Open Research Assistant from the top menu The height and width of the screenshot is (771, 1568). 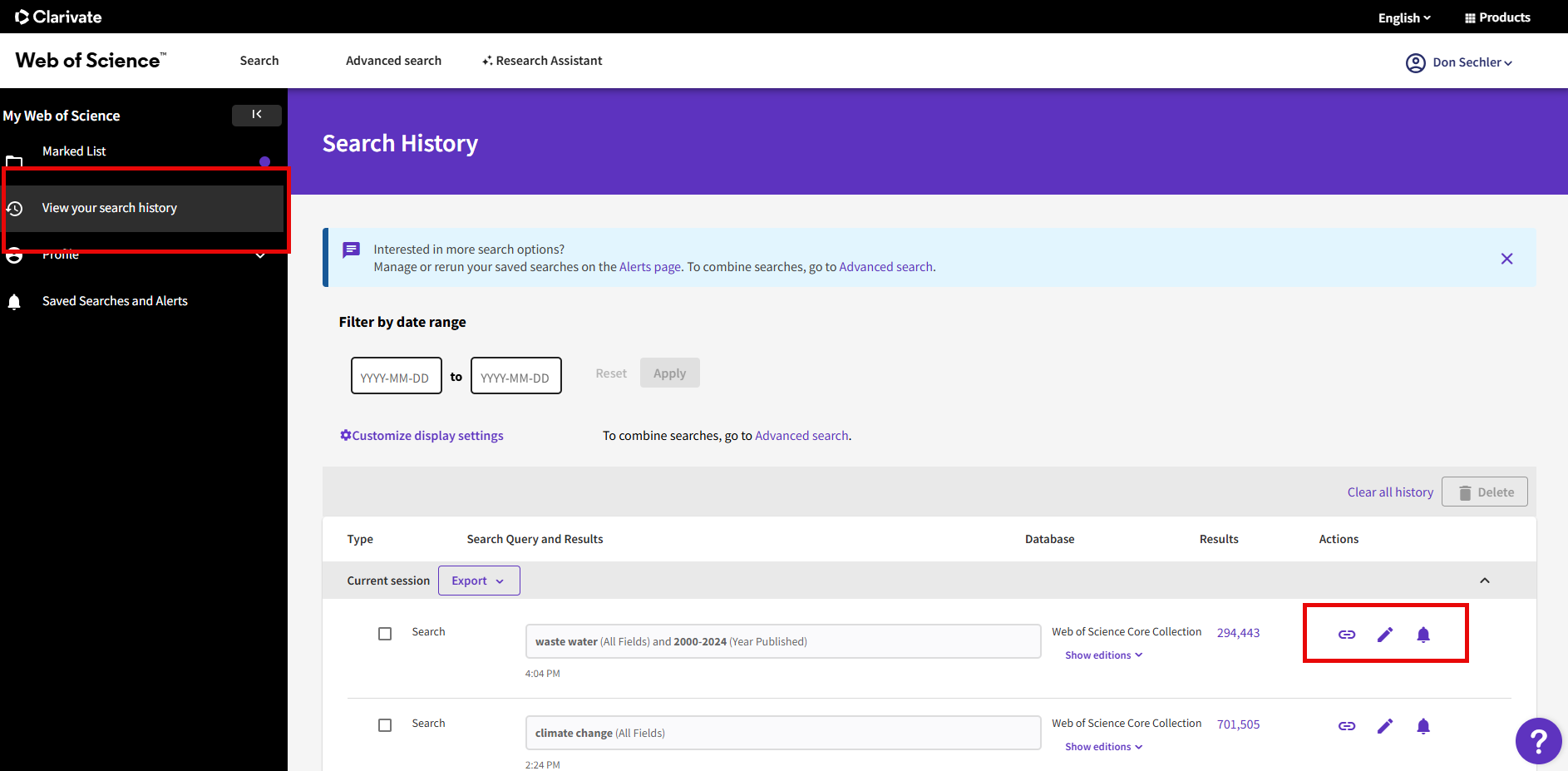click(542, 61)
